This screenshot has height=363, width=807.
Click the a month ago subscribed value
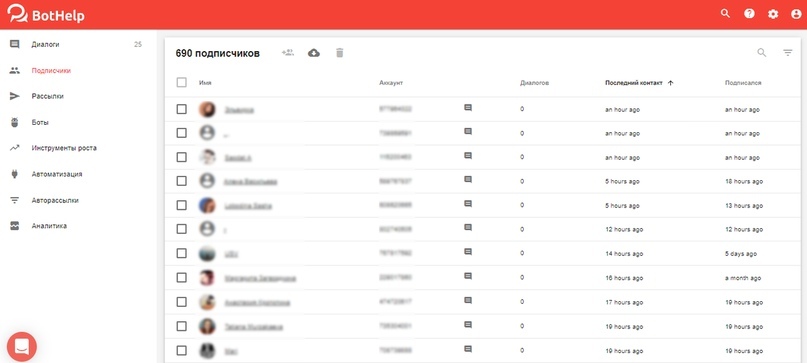743,278
